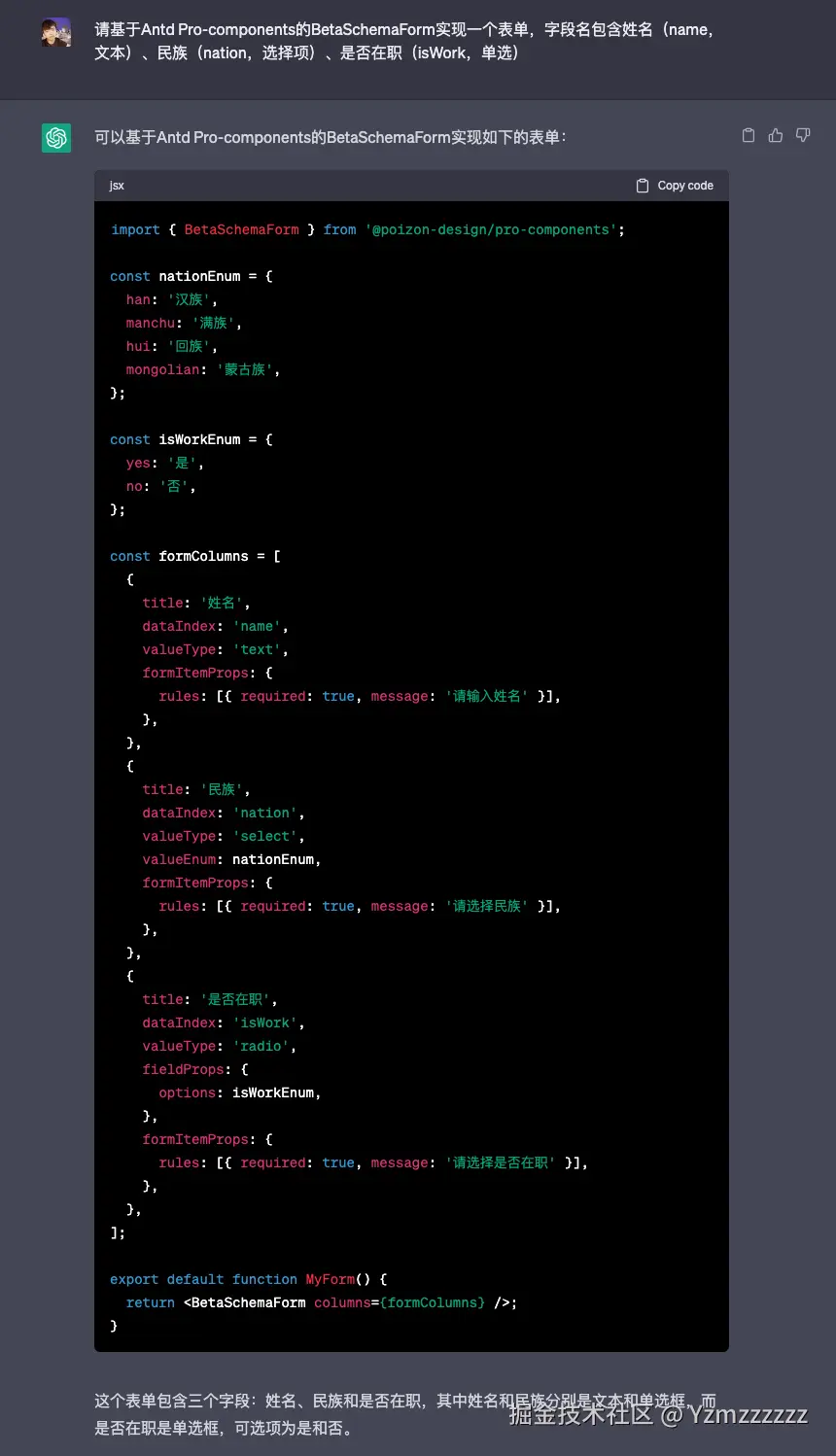836x1456 pixels.
Task: Click the user avatar next to the prompt
Action: point(56,32)
